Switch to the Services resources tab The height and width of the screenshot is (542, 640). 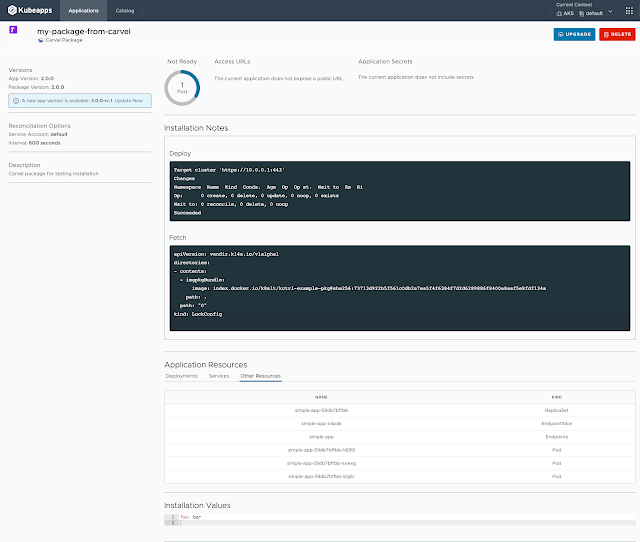tap(218, 376)
